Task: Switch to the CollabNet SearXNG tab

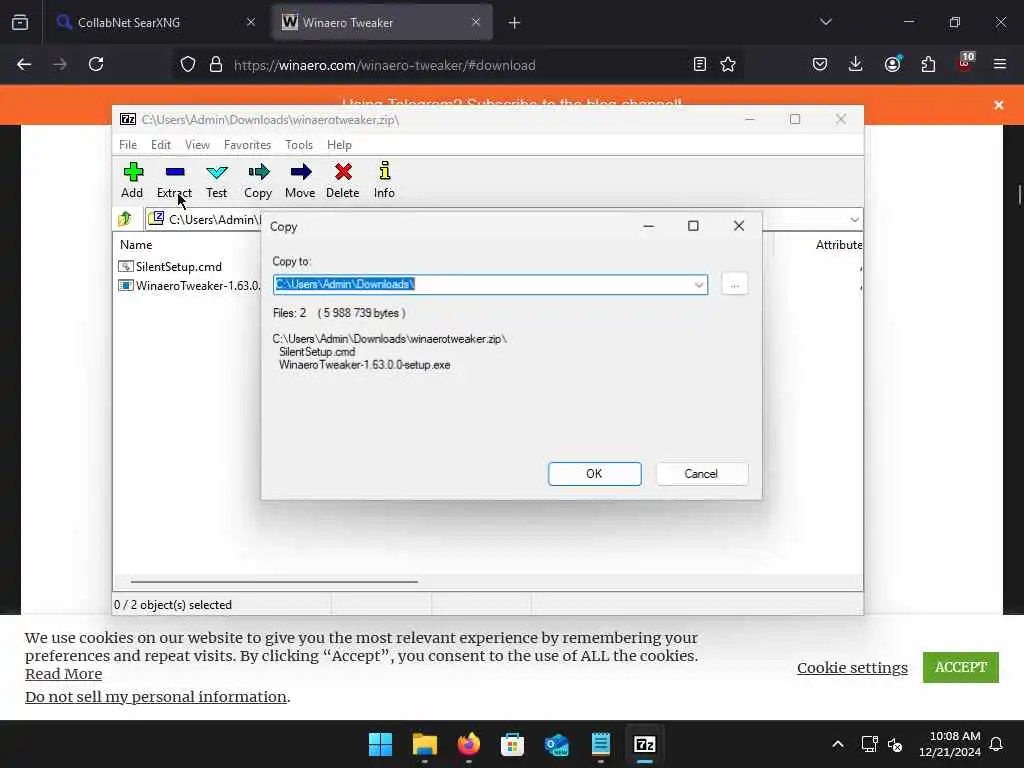Action: (155, 22)
